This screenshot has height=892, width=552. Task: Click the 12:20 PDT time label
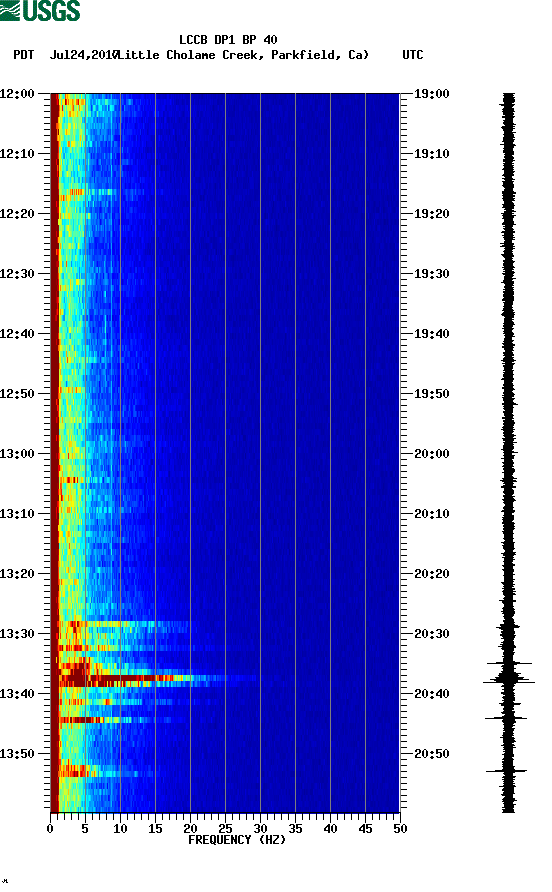pos(18,214)
